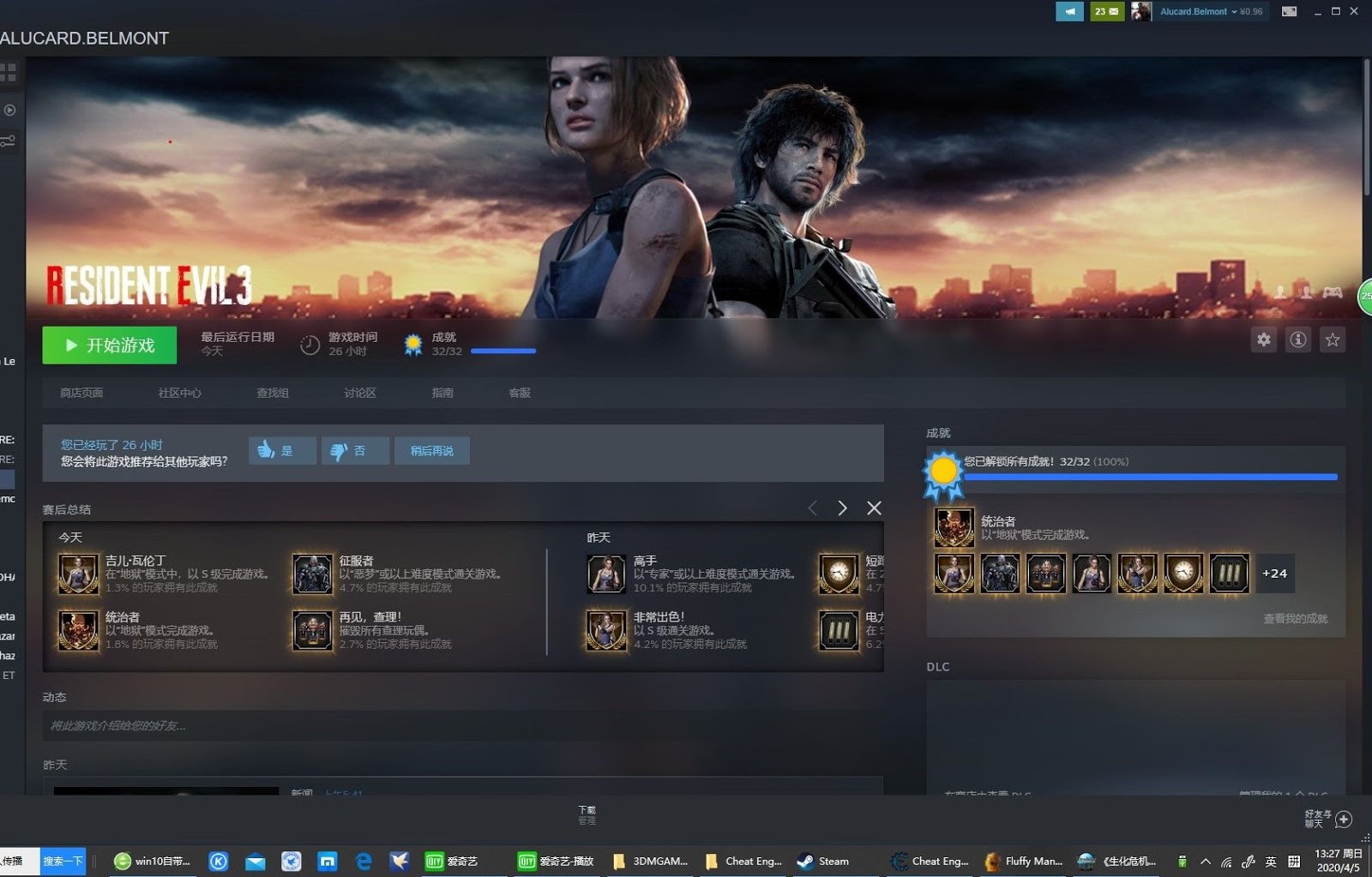Go to previous summary page arrow
Image resolution: width=1372 pixels, height=877 pixels.
(813, 508)
